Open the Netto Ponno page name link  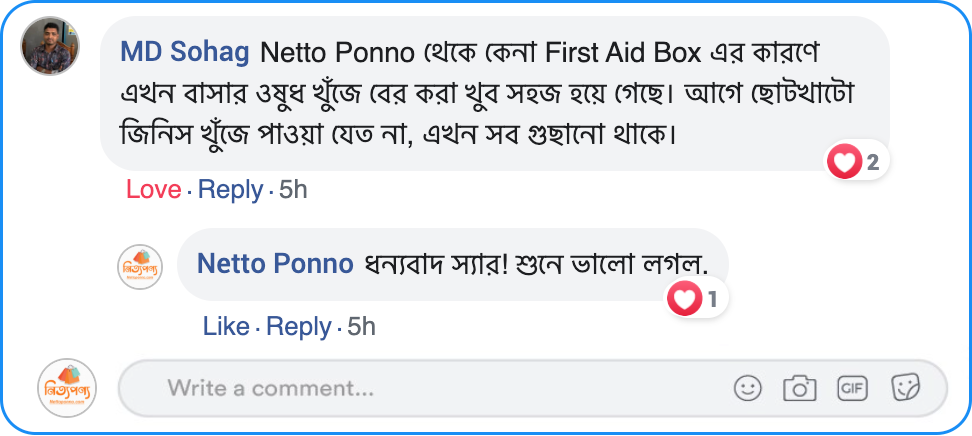click(x=275, y=264)
